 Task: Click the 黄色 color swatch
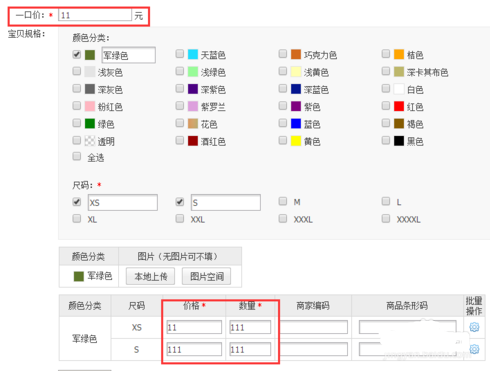tap(296, 141)
